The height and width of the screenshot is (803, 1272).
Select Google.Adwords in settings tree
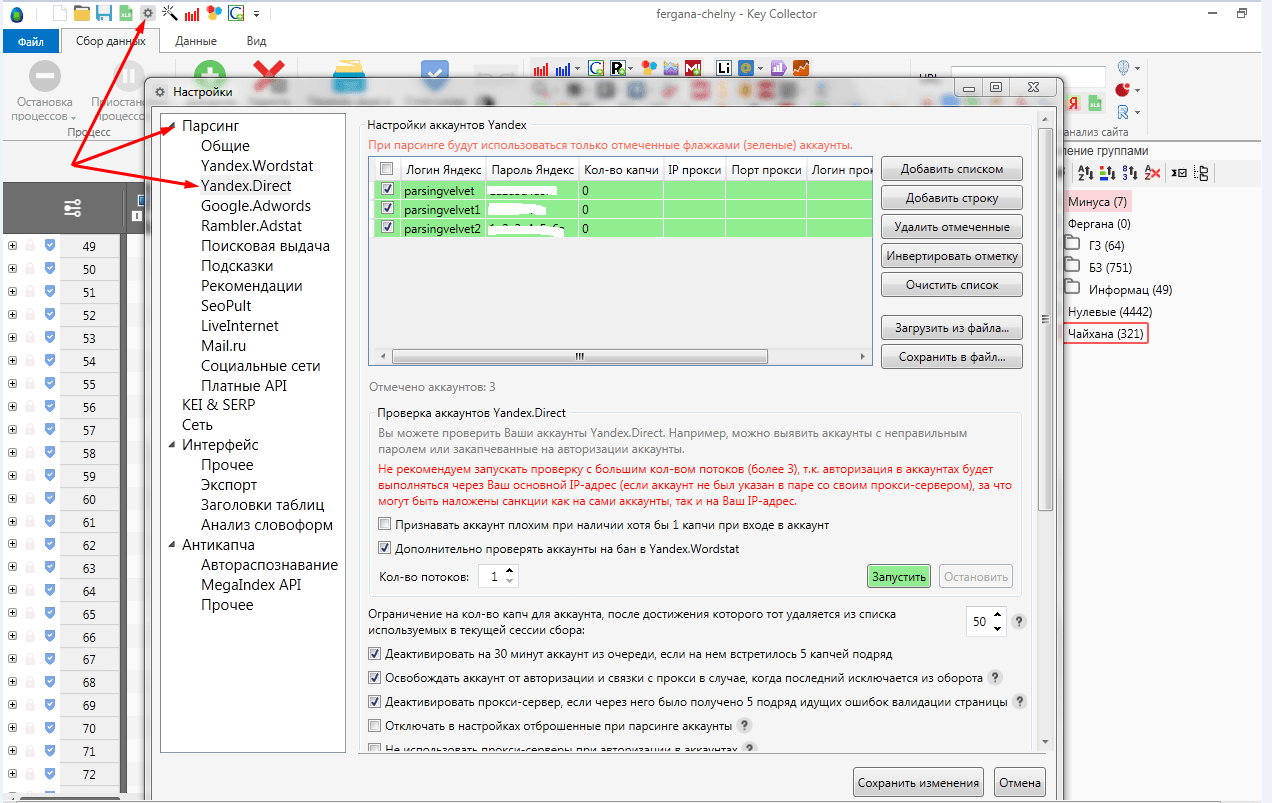pyautogui.click(x=256, y=206)
